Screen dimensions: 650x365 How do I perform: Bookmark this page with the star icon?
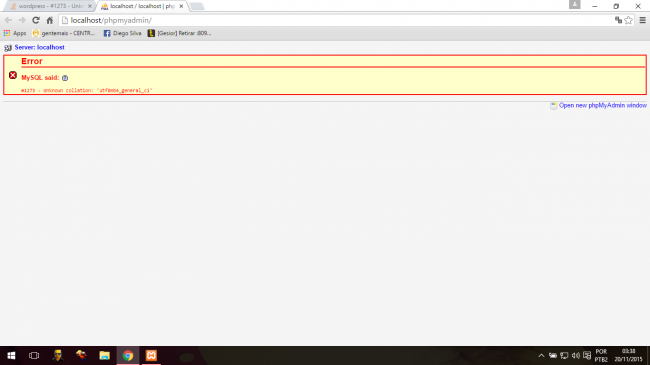click(628, 20)
